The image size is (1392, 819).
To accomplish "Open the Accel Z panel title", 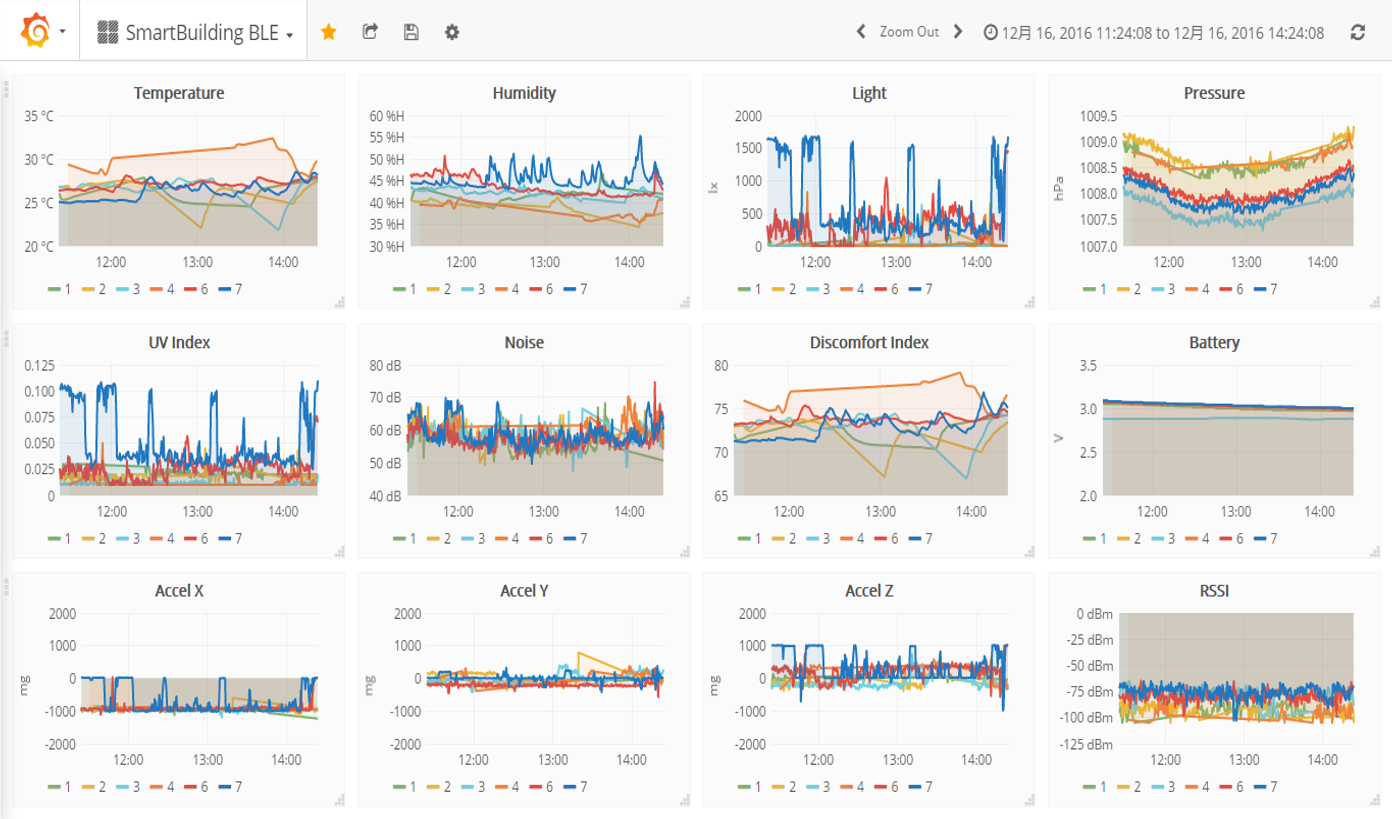I will point(869,591).
